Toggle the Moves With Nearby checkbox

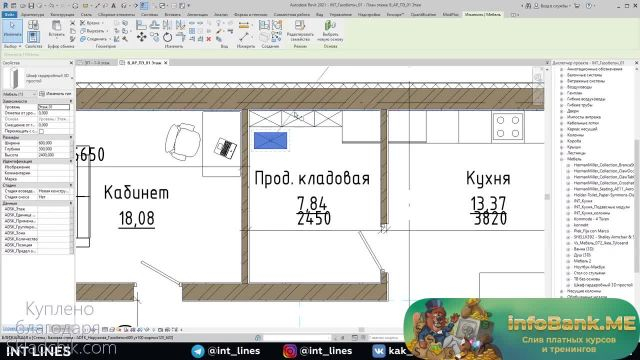[41, 131]
